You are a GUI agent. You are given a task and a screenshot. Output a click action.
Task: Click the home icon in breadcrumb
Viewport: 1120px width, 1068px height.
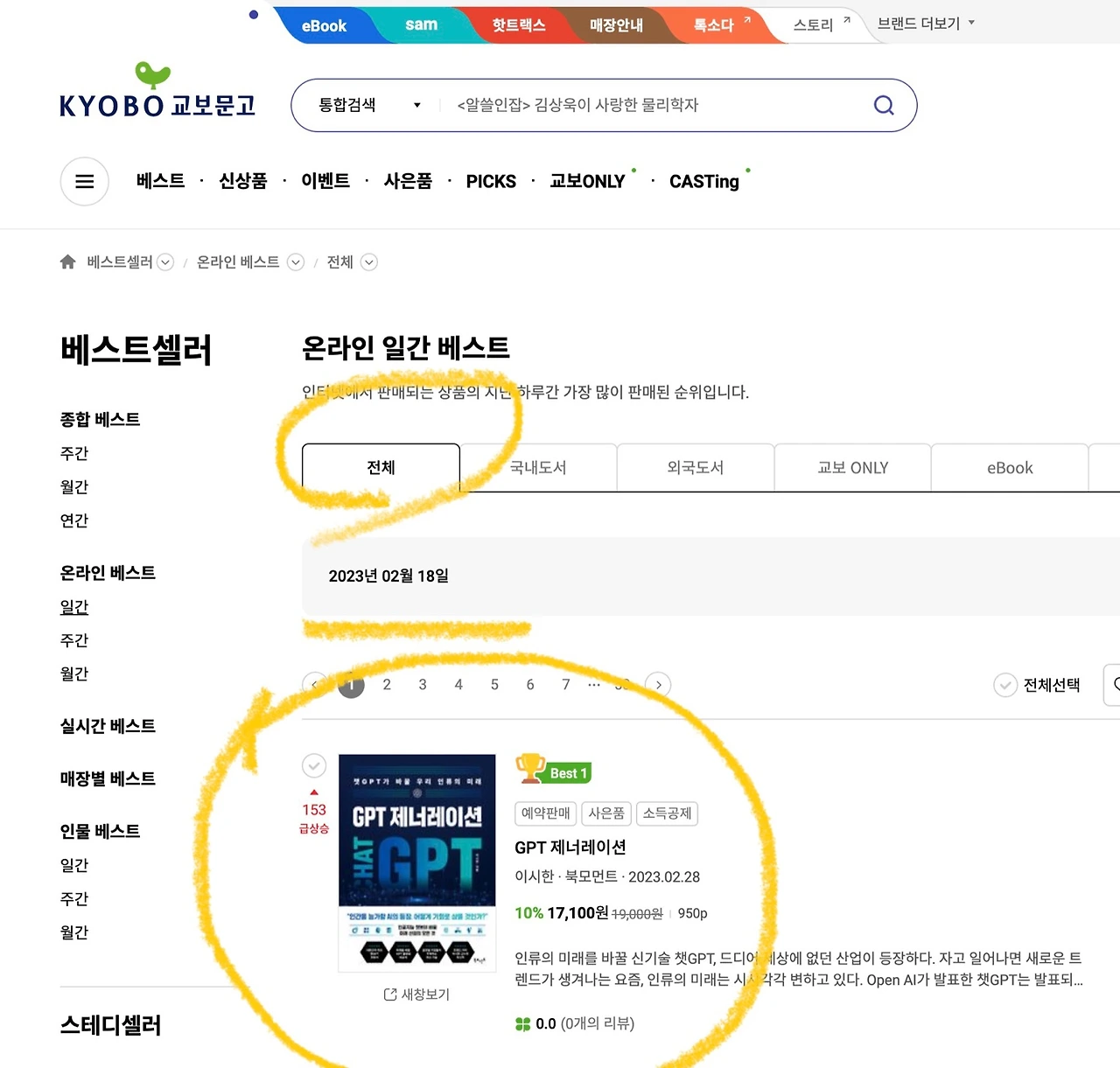[x=67, y=262]
